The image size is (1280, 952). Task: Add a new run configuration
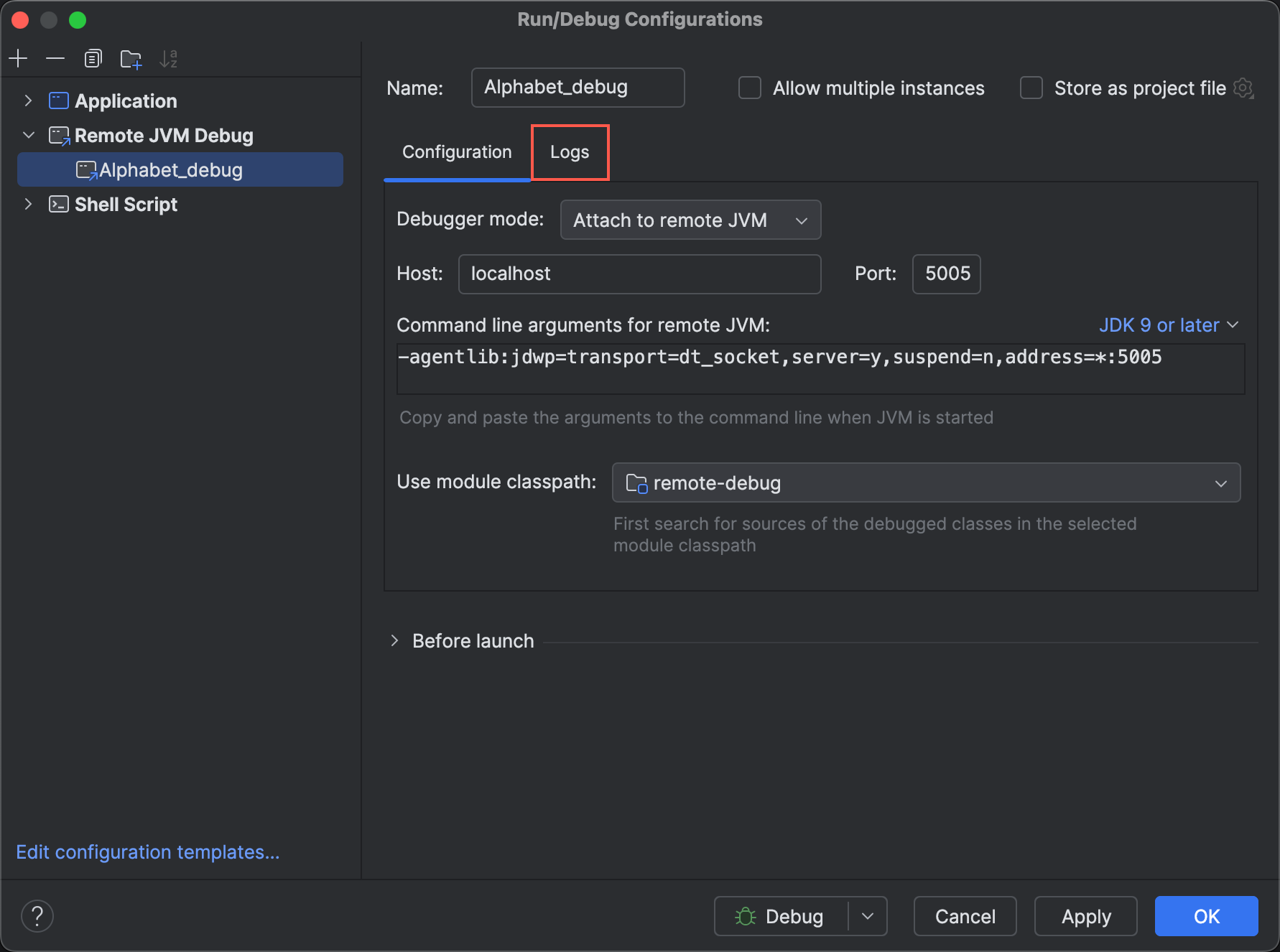click(x=18, y=58)
